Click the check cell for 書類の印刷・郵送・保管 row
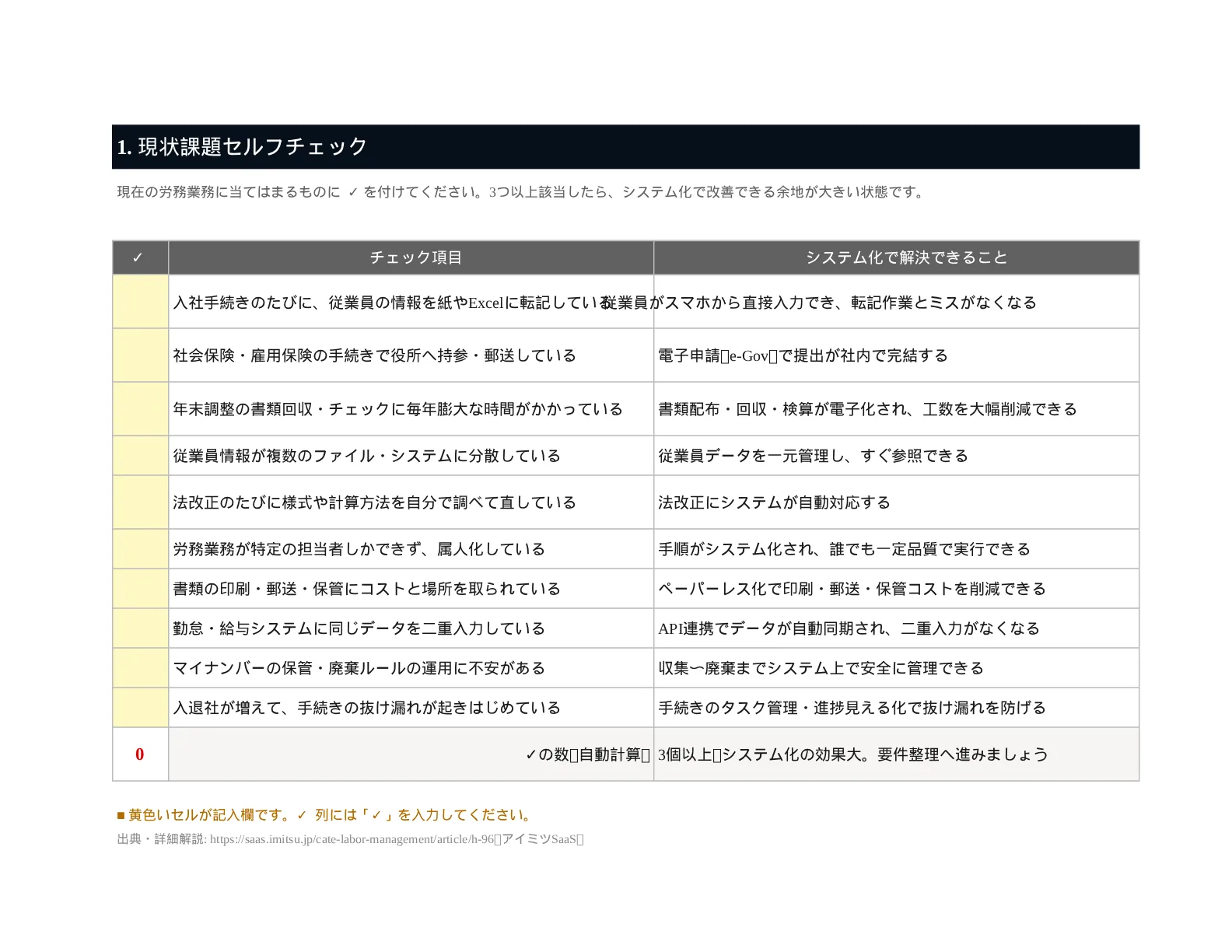Viewport: 1232px width, 952px height. pyautogui.click(x=141, y=589)
